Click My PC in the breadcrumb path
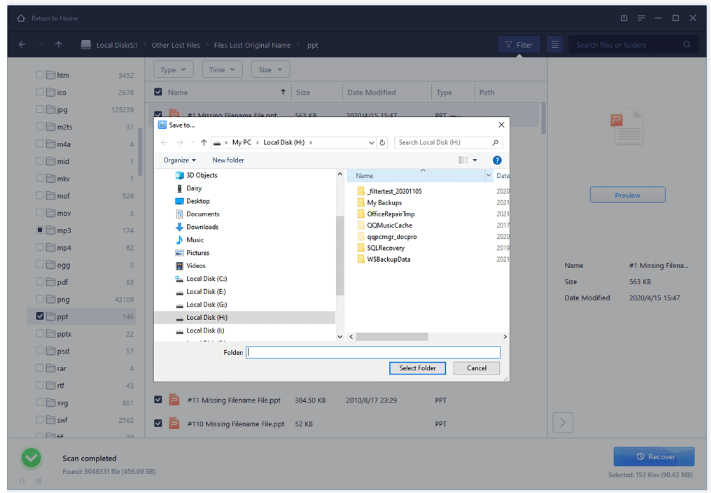711x493 pixels. tap(240, 143)
